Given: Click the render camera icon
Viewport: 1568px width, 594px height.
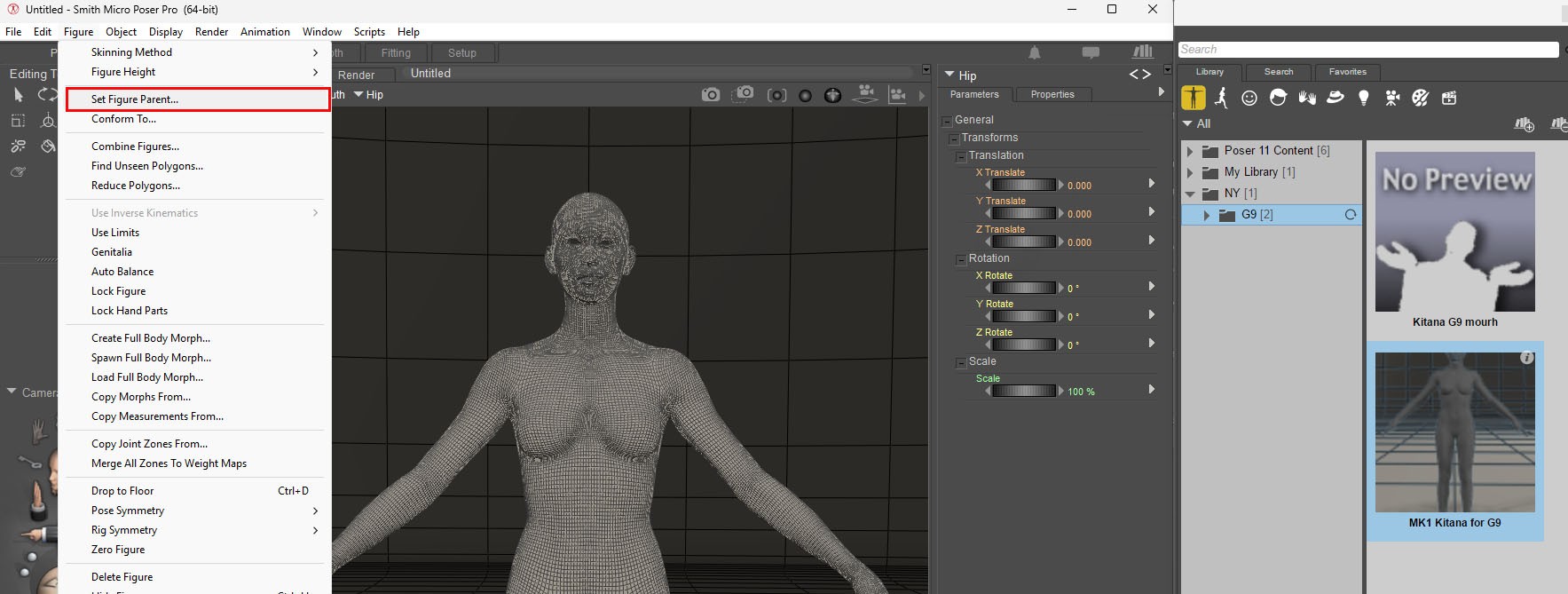Looking at the screenshot, I should (711, 94).
